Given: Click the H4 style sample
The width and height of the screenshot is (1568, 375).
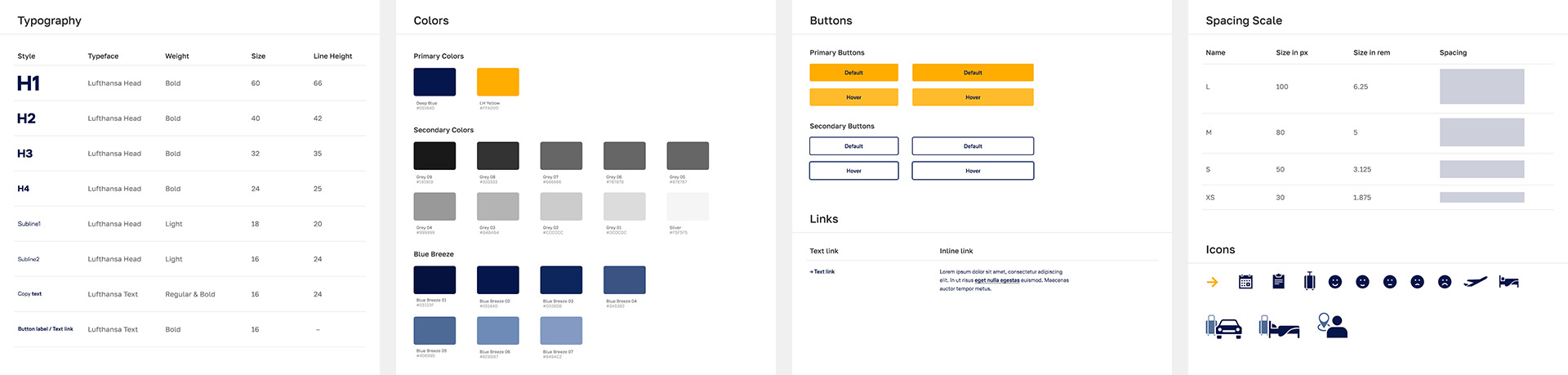Looking at the screenshot, I should click(24, 189).
